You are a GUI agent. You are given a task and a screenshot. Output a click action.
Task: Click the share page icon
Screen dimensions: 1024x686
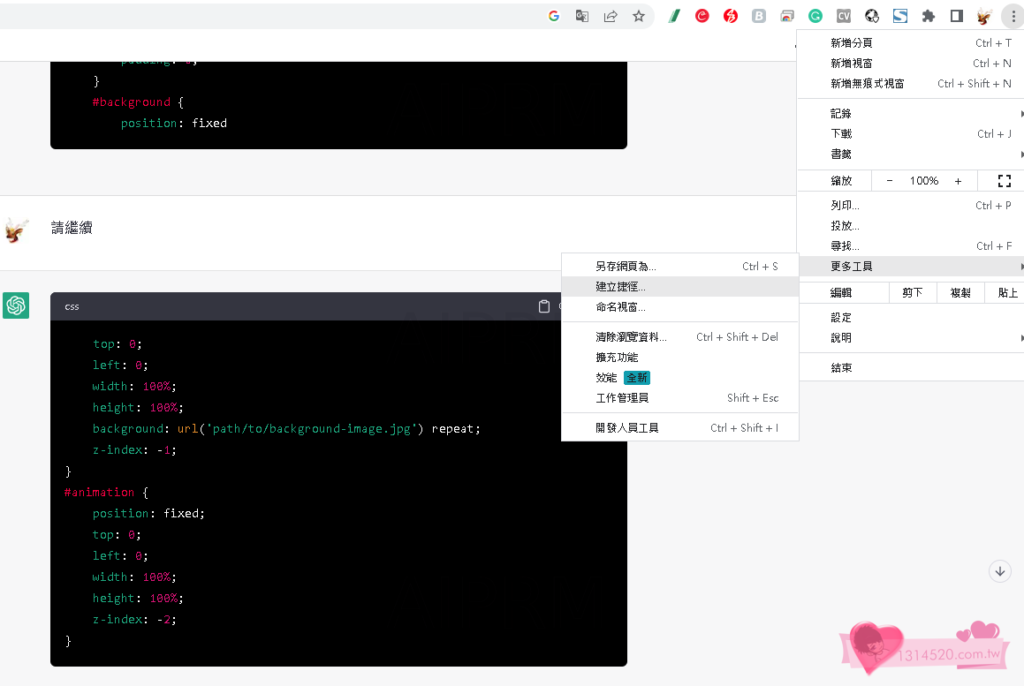[x=610, y=16]
